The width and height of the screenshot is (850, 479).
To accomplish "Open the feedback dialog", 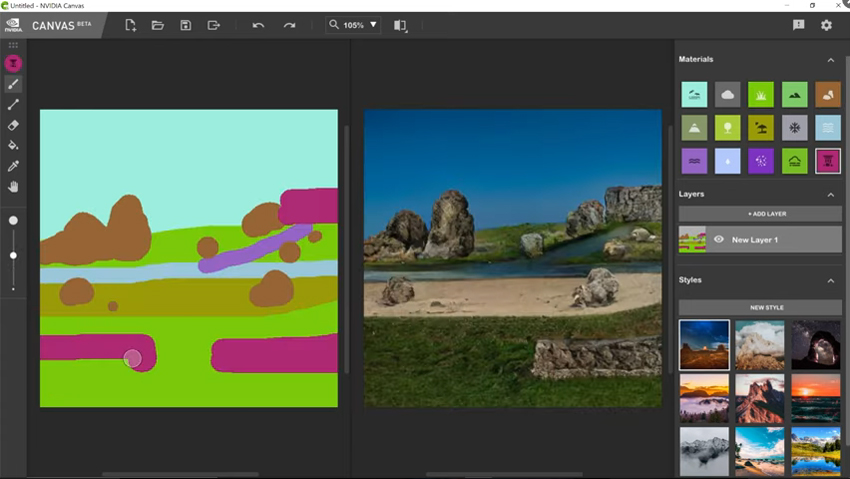I will click(799, 25).
